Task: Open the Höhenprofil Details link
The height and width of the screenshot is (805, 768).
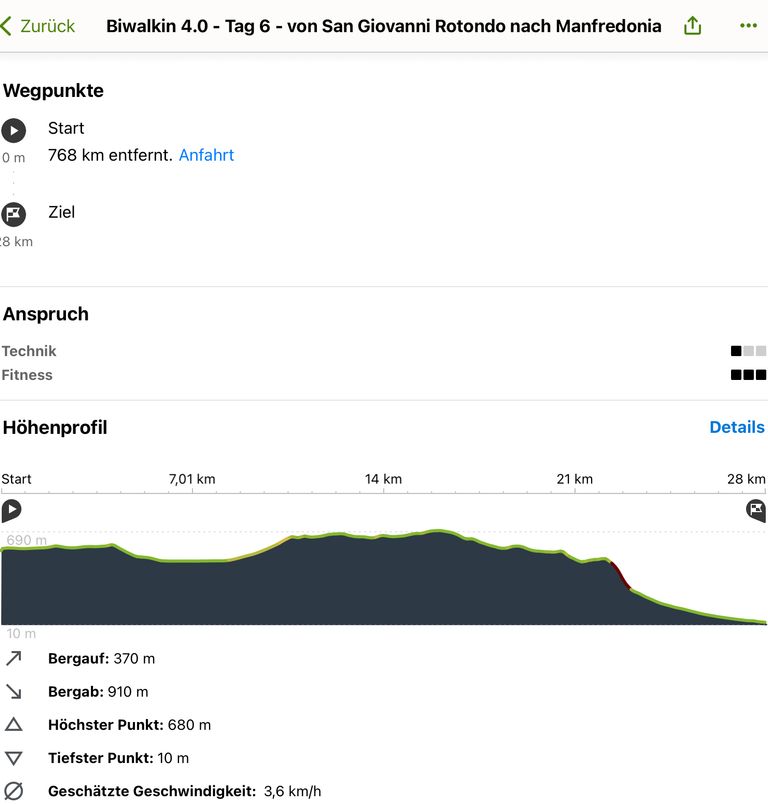Action: point(737,427)
